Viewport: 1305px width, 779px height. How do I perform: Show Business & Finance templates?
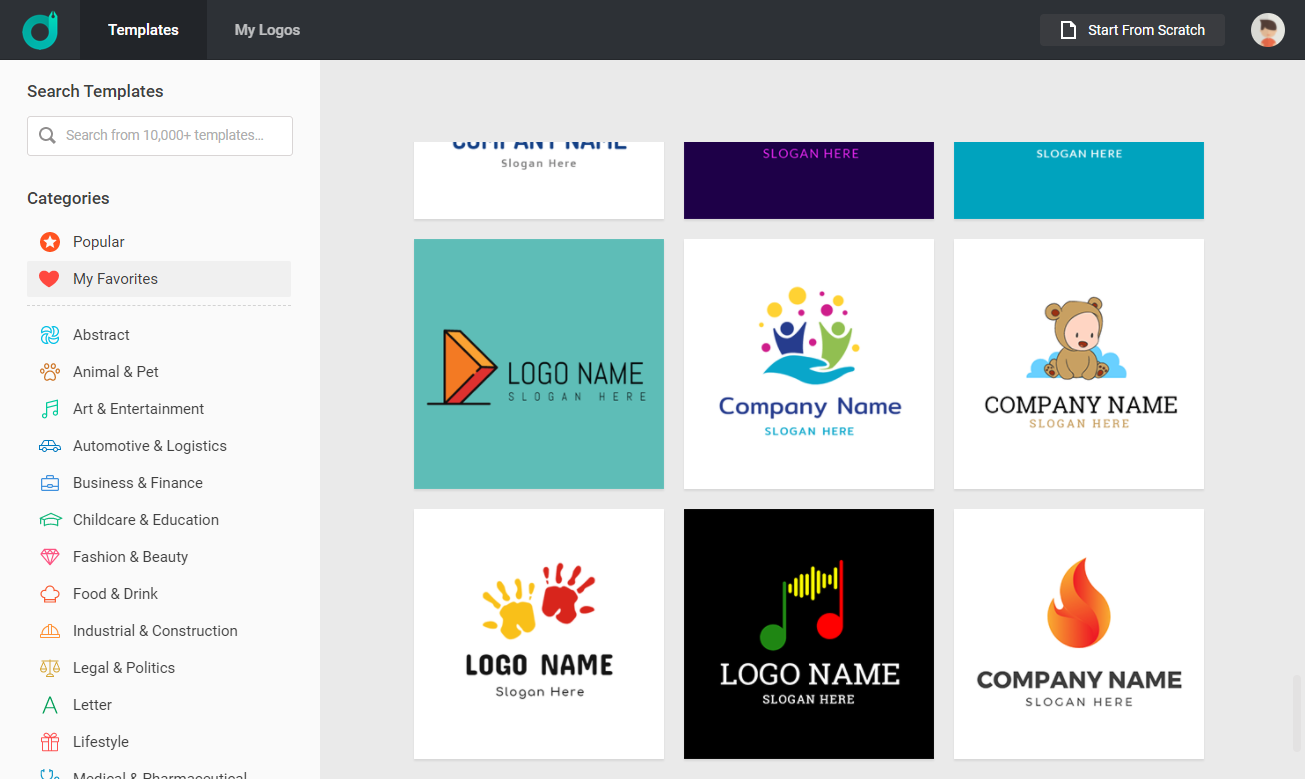click(159, 483)
